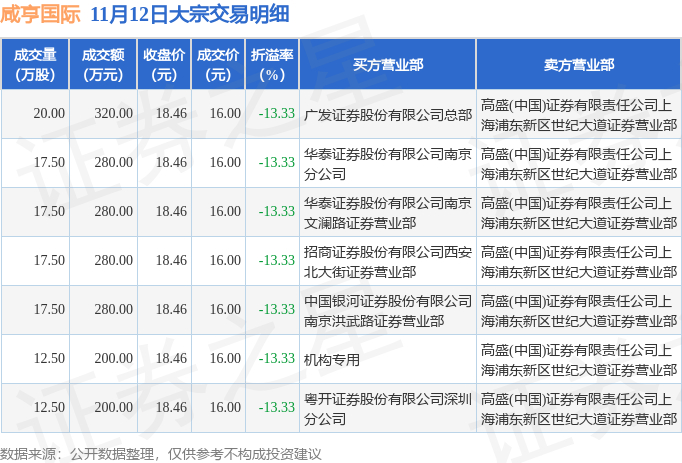Image resolution: width=682 pixels, height=463 pixels.
Task: Click the 高盛 seller cell in the 文澜路证券营业部 row
Action: tap(579, 213)
